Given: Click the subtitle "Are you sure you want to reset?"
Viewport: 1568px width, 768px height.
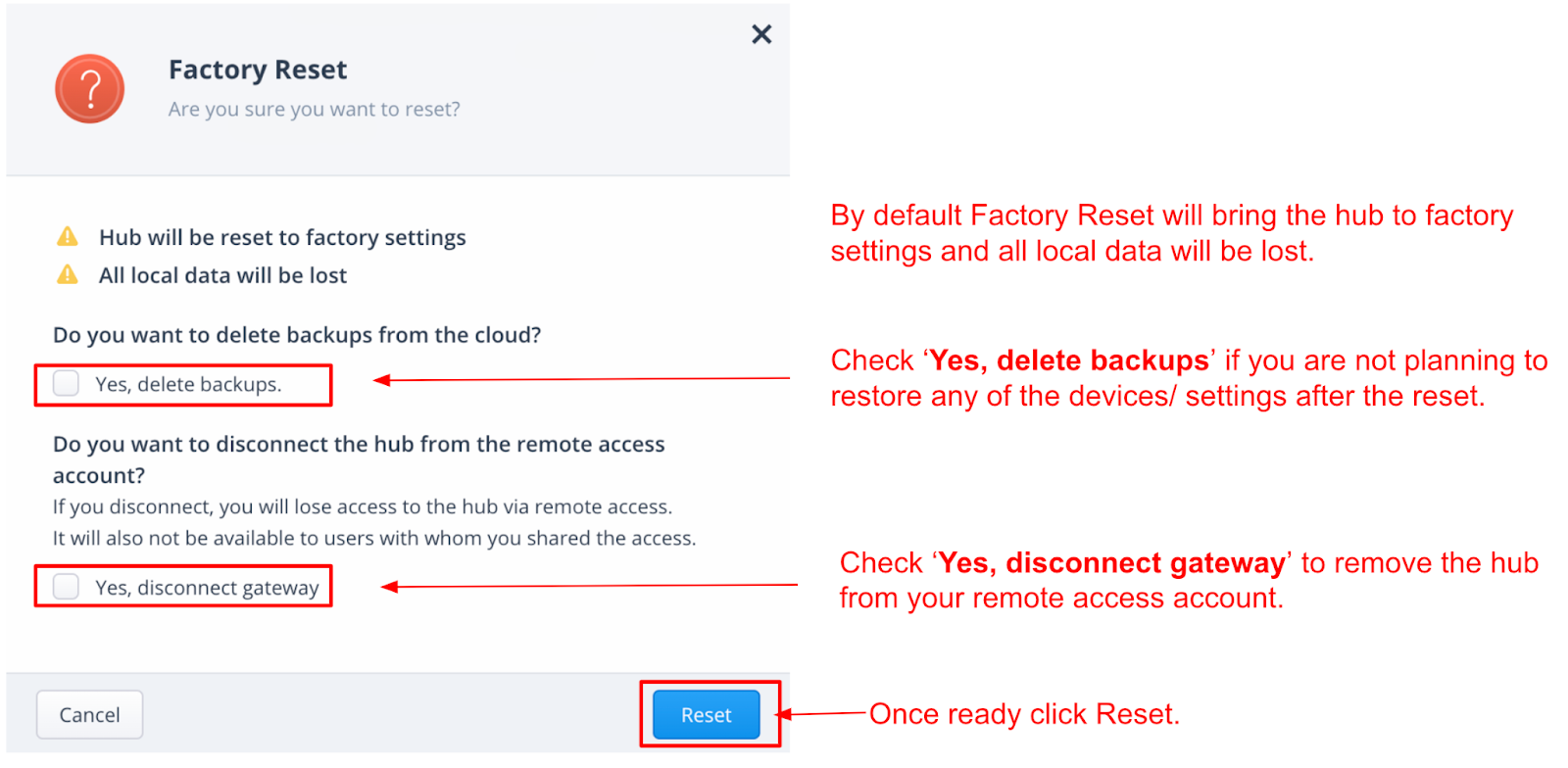Looking at the screenshot, I should coord(314,109).
